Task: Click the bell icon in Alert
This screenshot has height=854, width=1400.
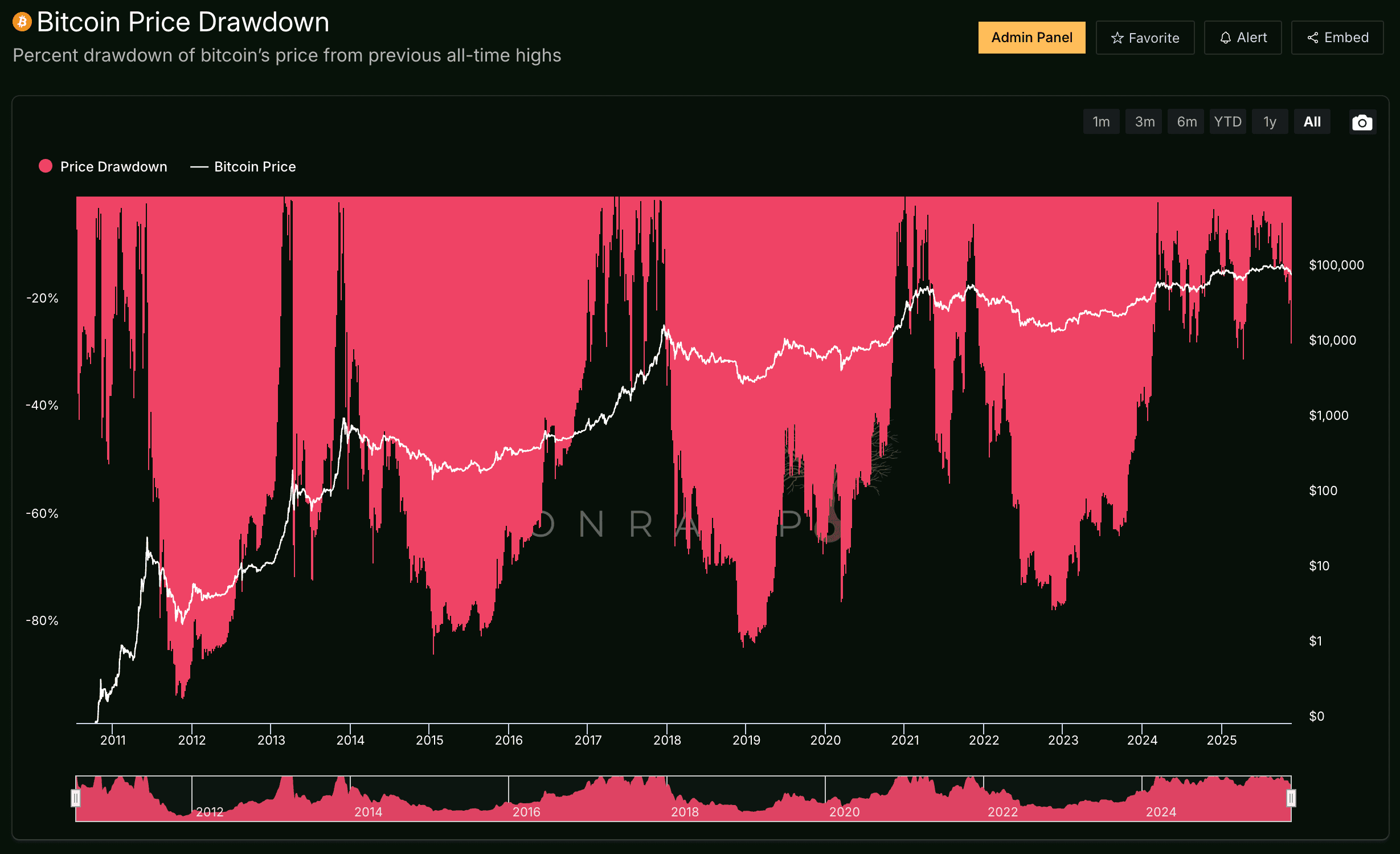Action: [1225, 38]
